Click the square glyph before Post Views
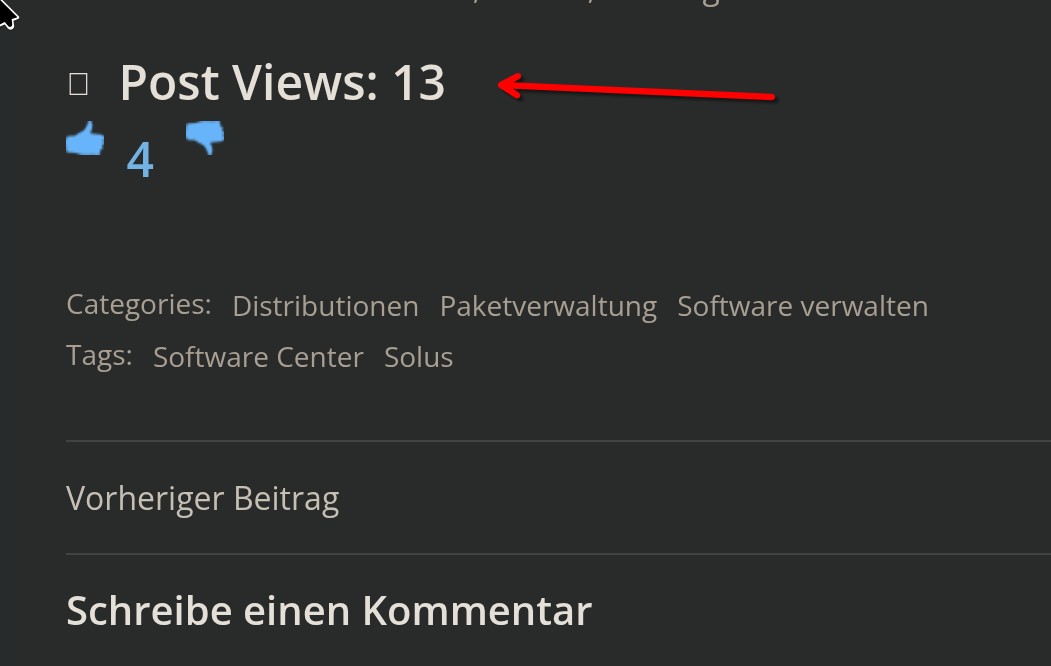This screenshot has width=1051, height=666. (x=78, y=84)
